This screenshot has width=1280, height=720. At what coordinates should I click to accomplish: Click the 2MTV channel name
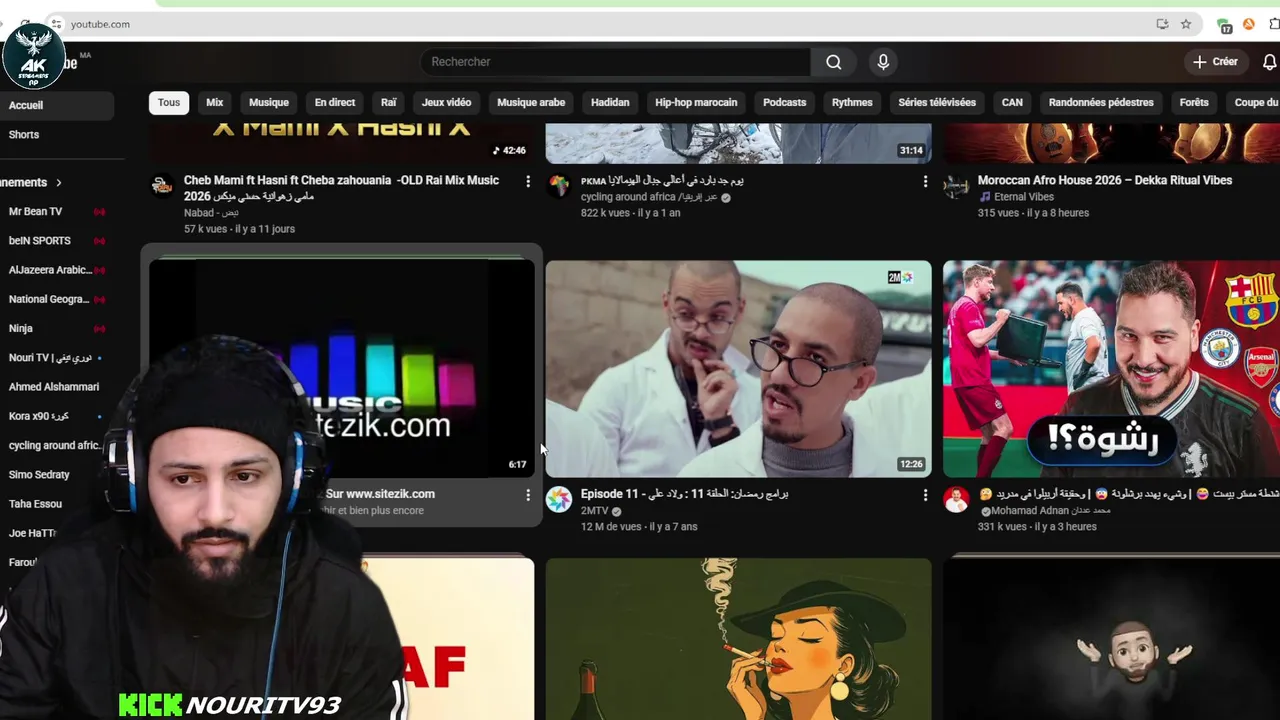[x=595, y=511]
